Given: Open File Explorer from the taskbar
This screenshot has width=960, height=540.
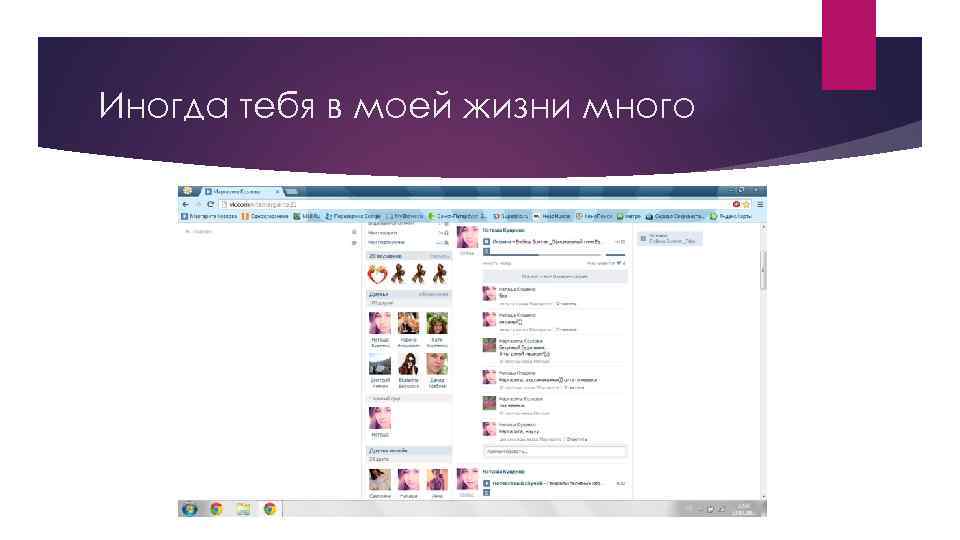Looking at the screenshot, I should (x=243, y=509).
